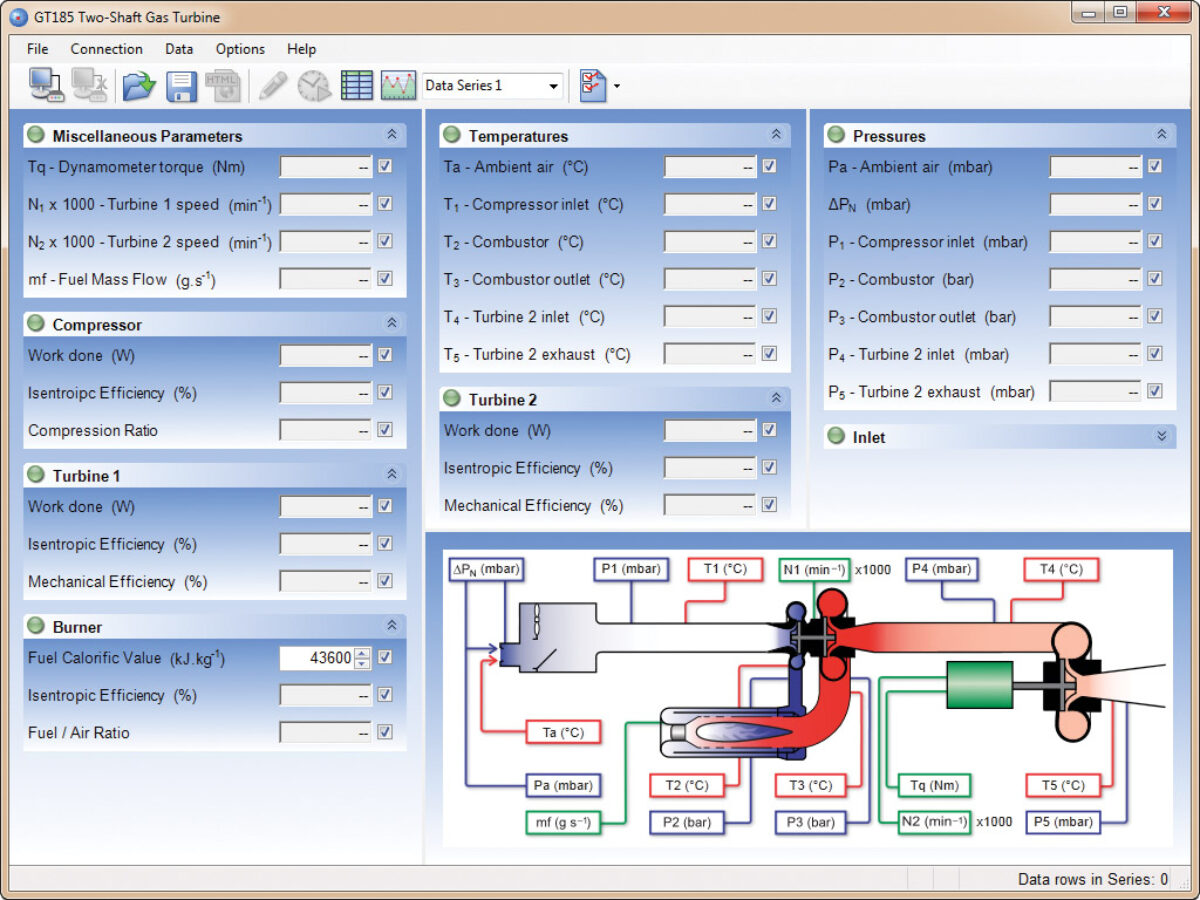Open the Options menu
1200x900 pixels.
click(240, 49)
